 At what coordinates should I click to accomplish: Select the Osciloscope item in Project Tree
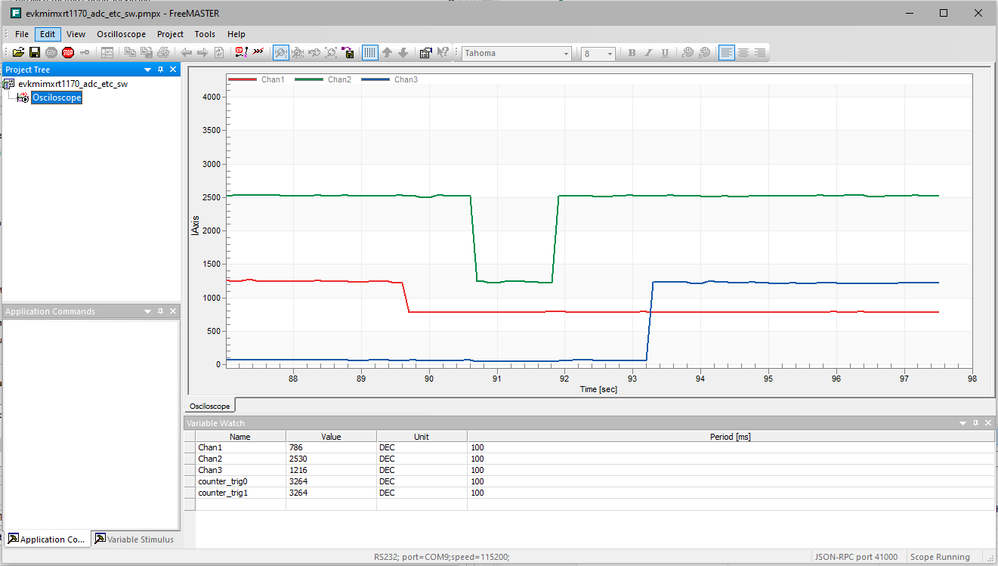point(57,97)
